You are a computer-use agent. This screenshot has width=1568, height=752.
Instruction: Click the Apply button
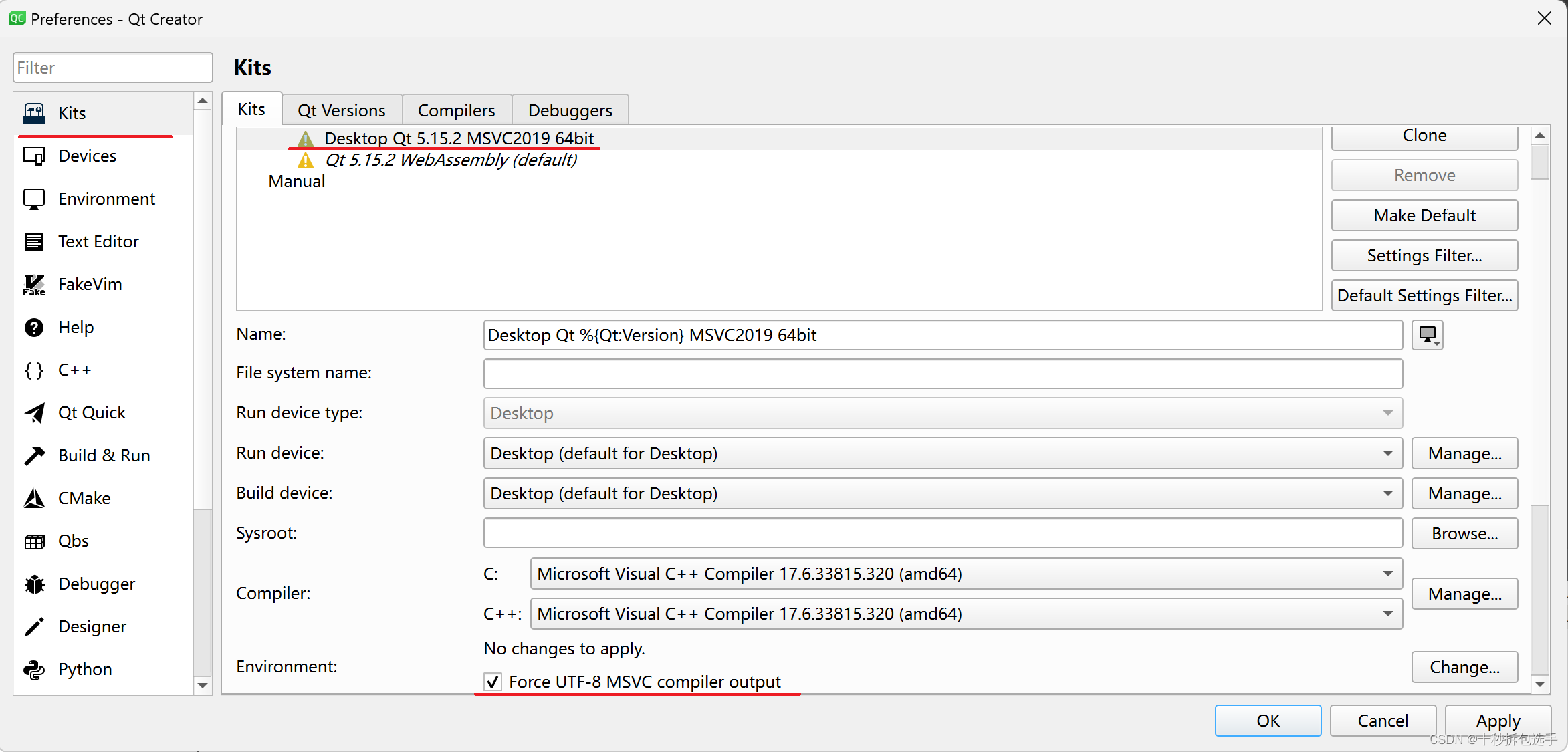click(1498, 721)
